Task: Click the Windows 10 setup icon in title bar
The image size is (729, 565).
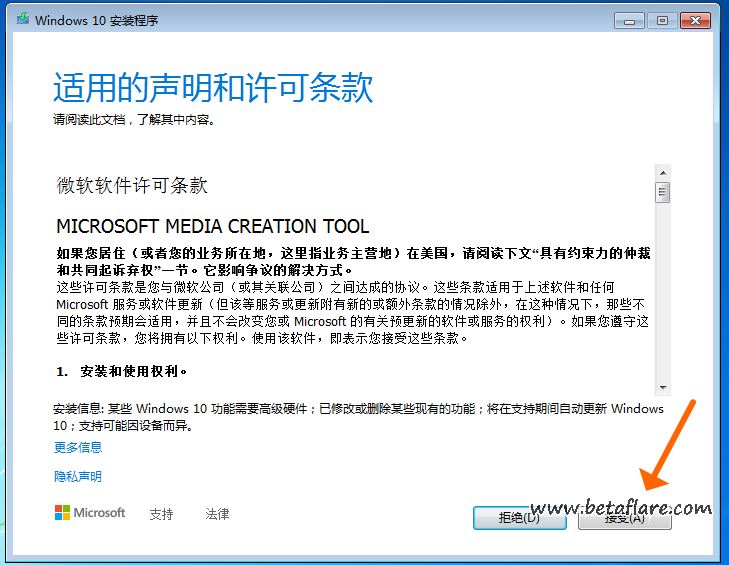Action: [x=21, y=20]
